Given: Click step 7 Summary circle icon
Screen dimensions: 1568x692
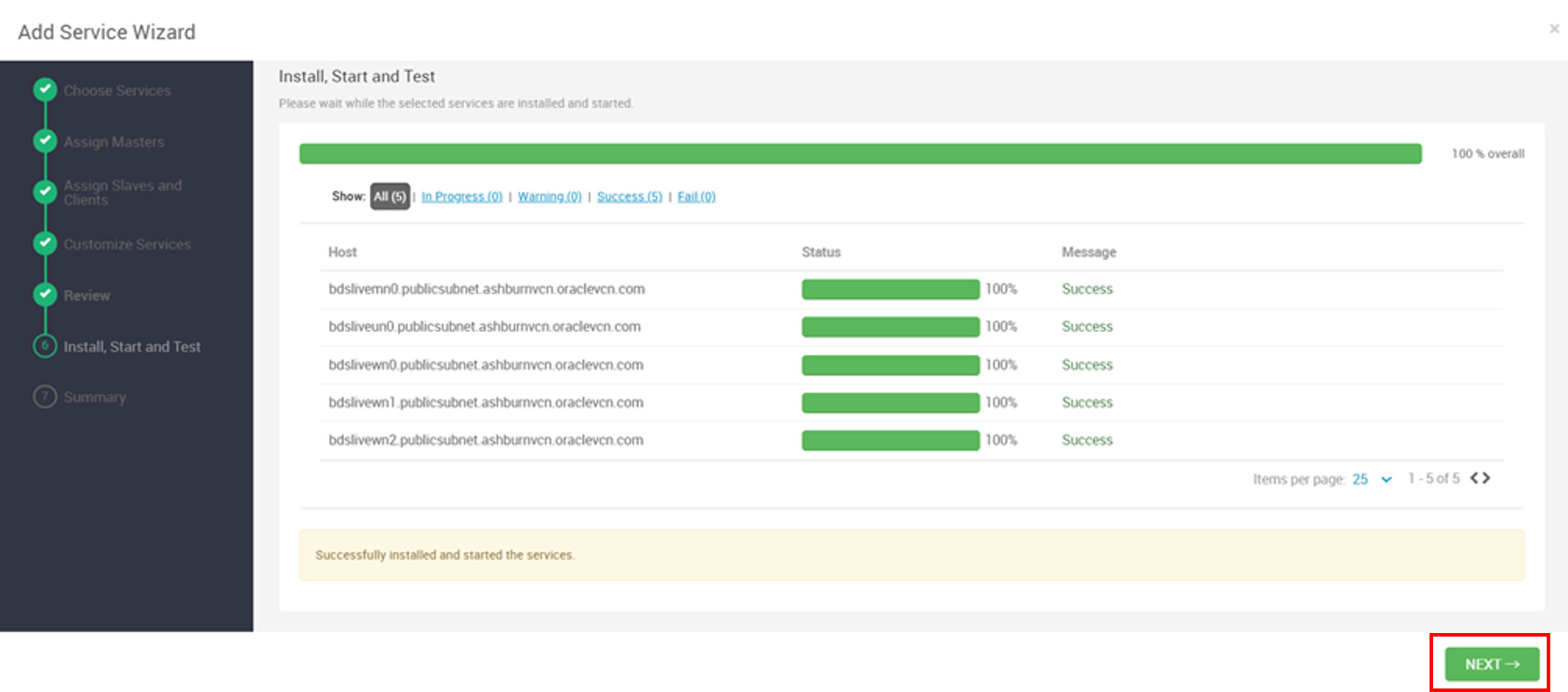Looking at the screenshot, I should (45, 396).
